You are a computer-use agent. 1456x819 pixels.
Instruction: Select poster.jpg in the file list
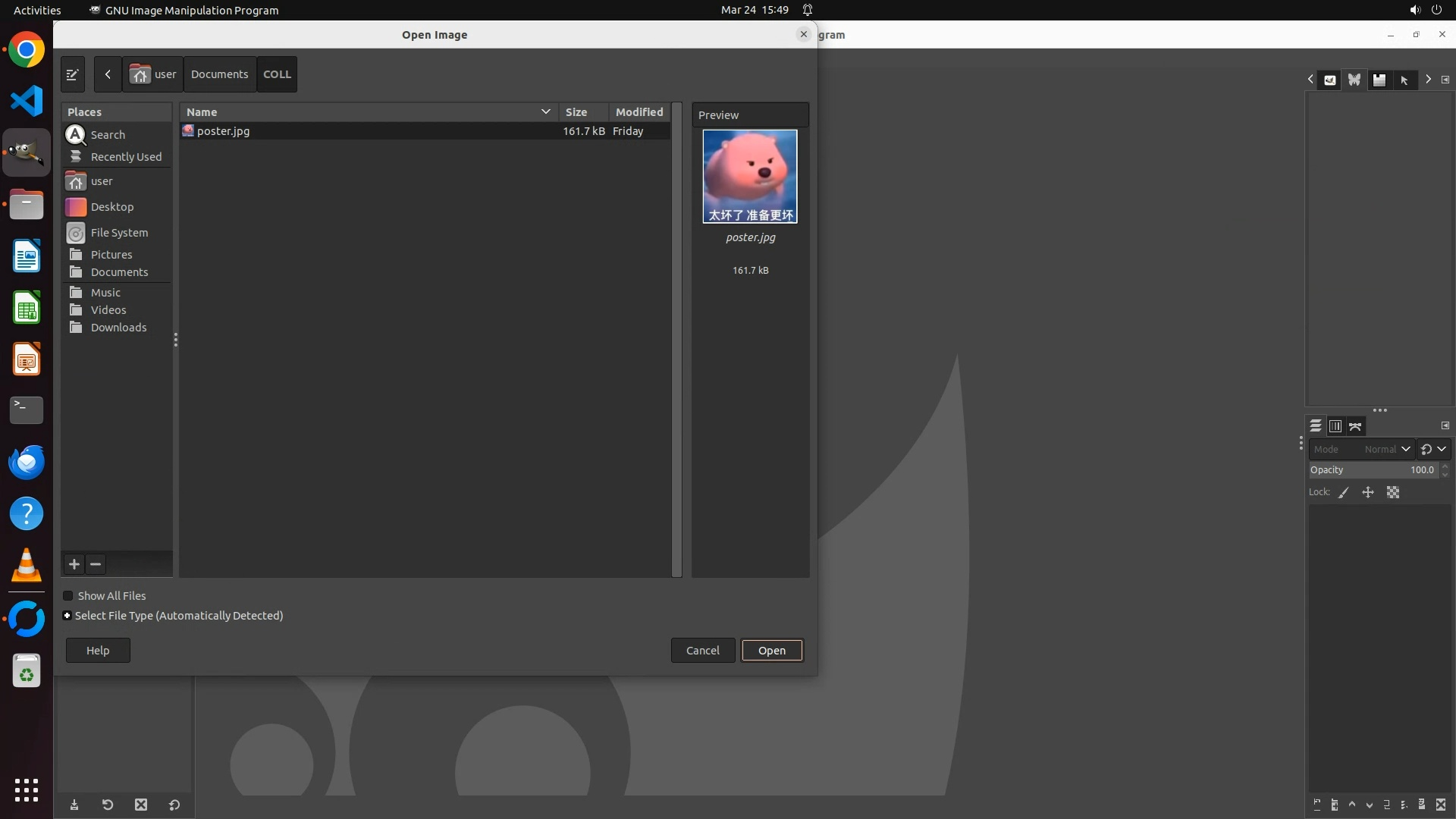[224, 131]
